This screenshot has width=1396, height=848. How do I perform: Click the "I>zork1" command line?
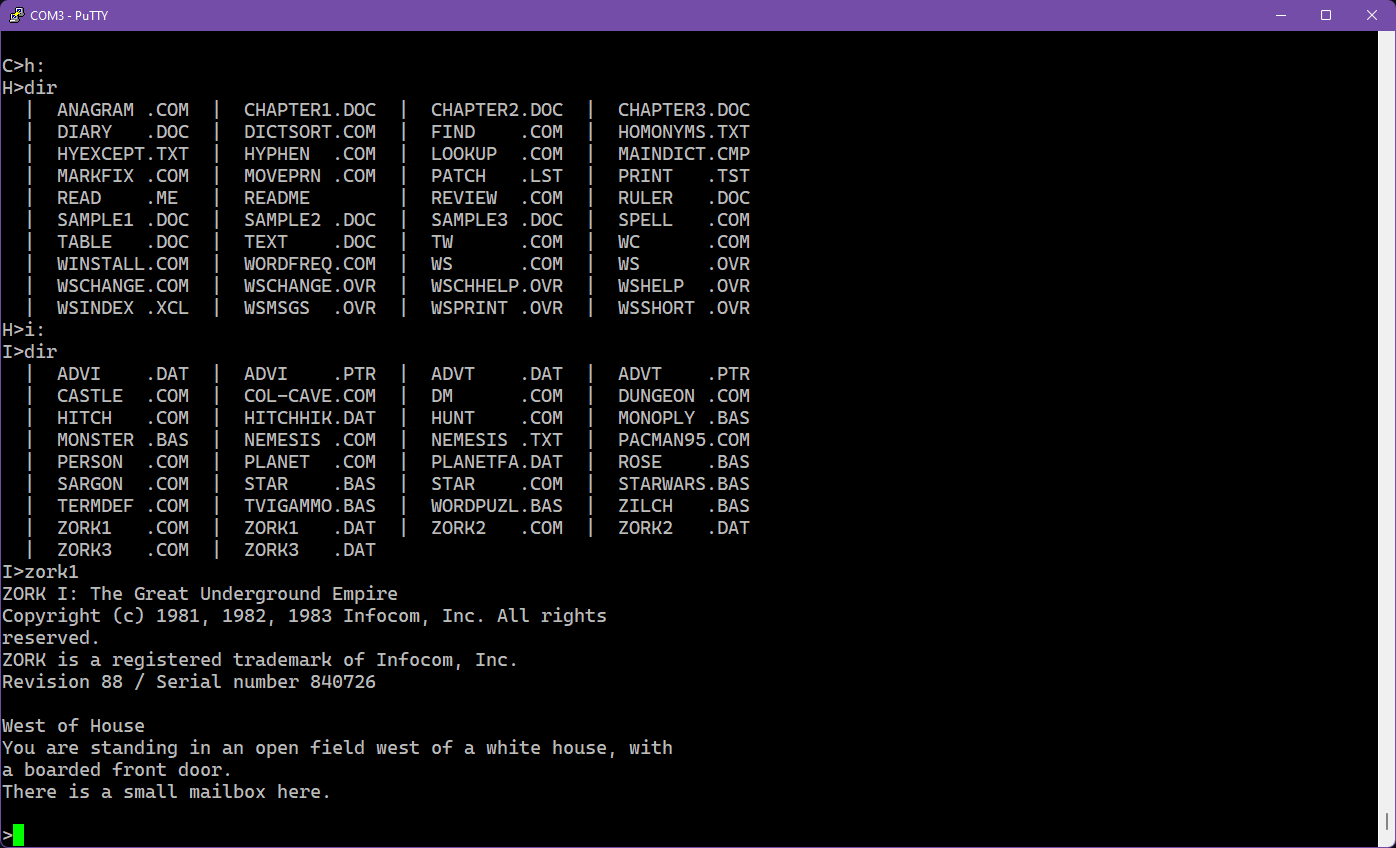tap(40, 572)
